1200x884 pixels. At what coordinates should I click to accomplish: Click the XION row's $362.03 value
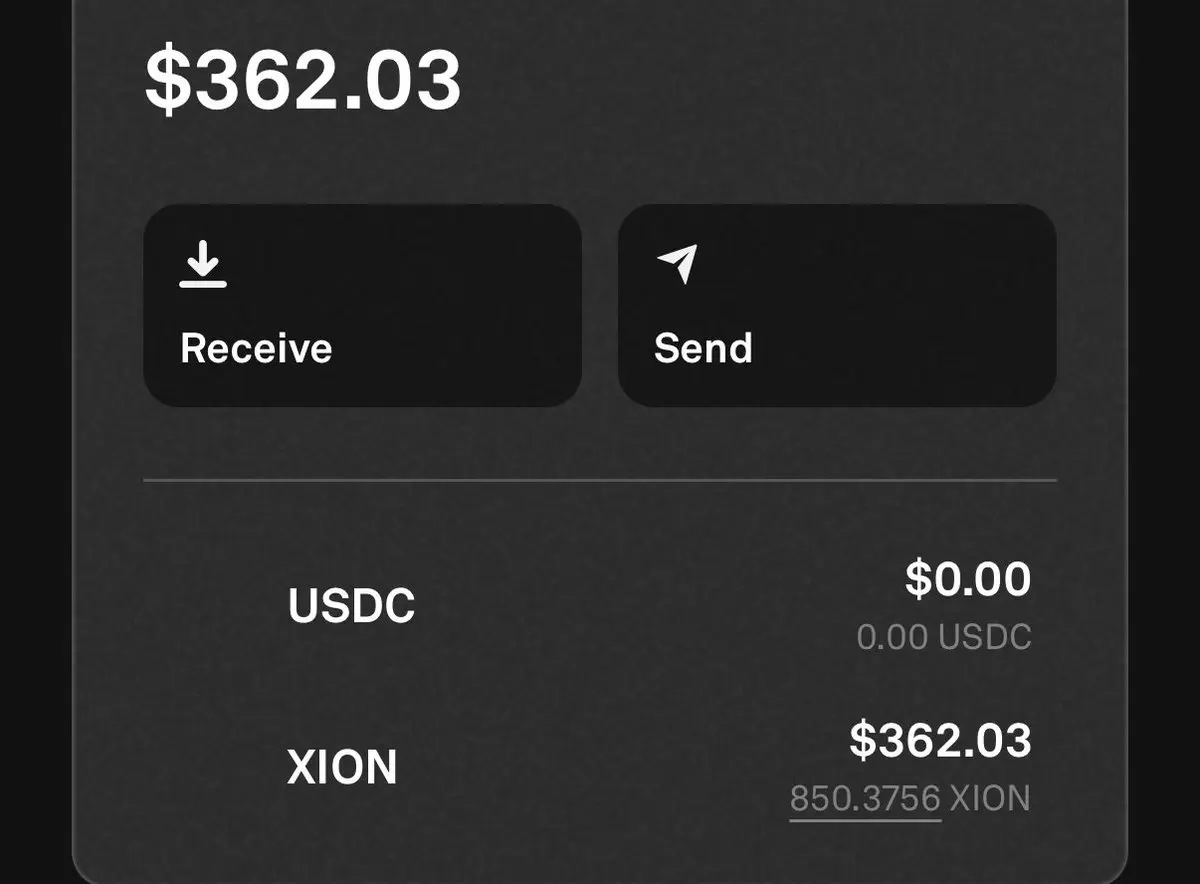pyautogui.click(x=940, y=740)
